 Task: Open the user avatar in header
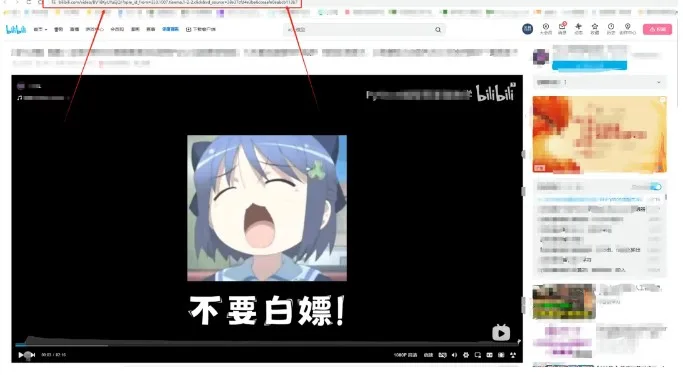[527, 29]
